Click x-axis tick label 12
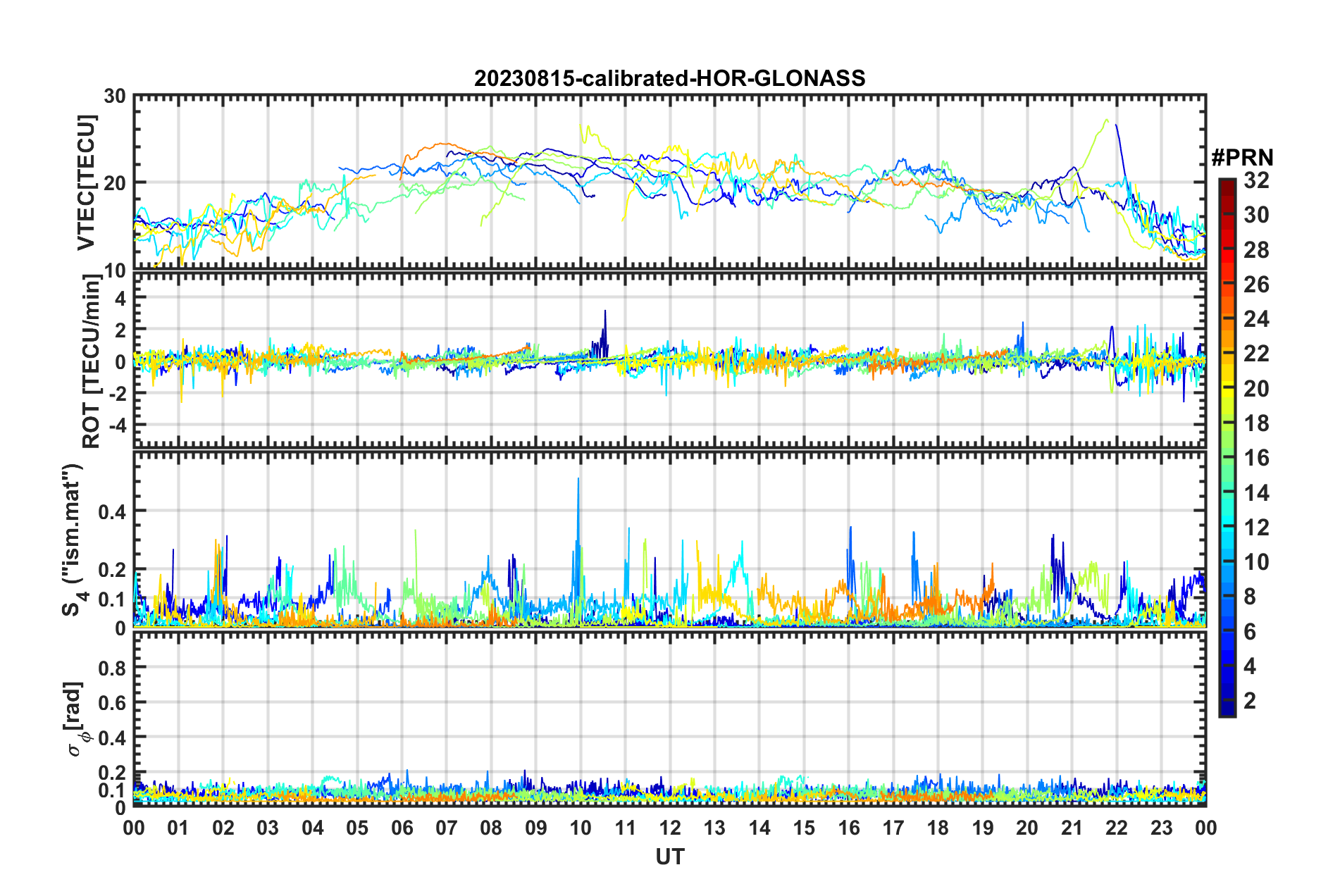Image resolution: width=1340 pixels, height=896 pixels. point(669,828)
